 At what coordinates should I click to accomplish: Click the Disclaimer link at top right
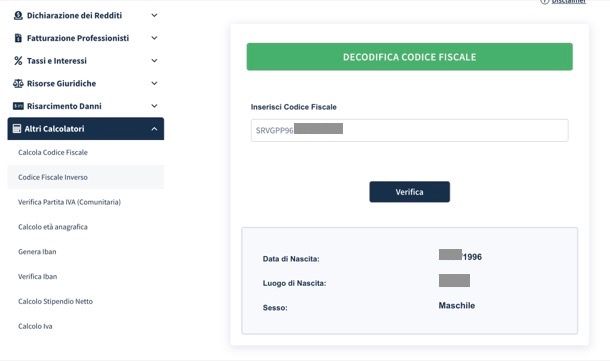(568, 2)
